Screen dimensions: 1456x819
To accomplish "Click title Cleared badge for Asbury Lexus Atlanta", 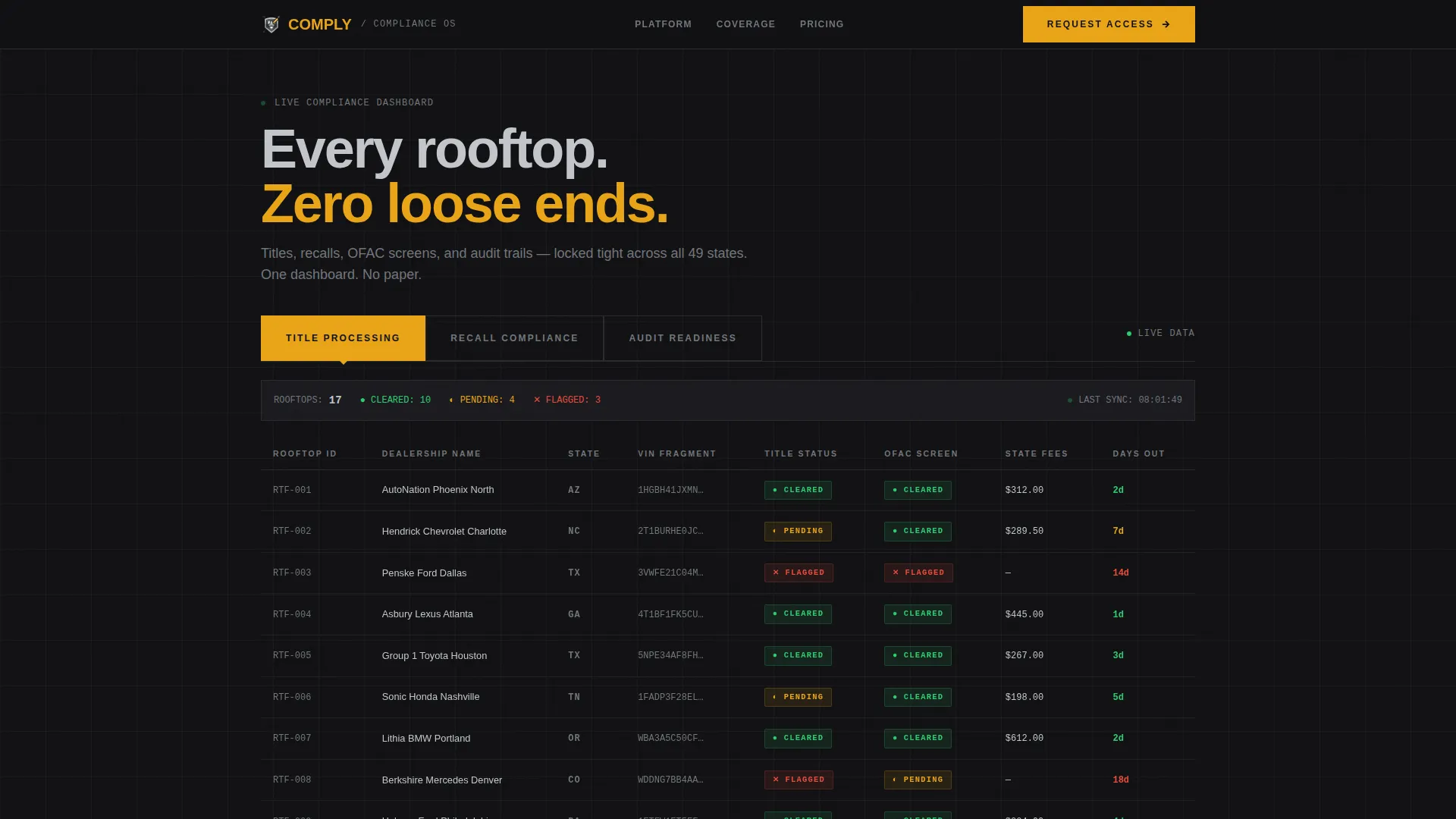I will (x=798, y=614).
